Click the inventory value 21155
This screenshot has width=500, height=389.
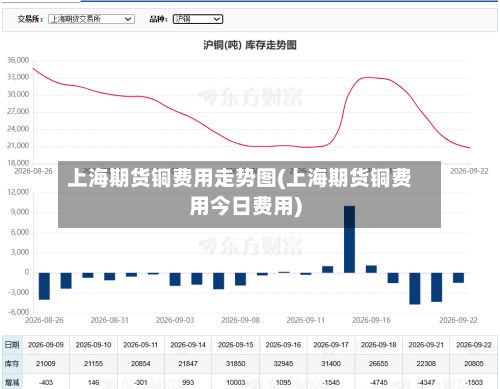pyautogui.click(x=93, y=364)
